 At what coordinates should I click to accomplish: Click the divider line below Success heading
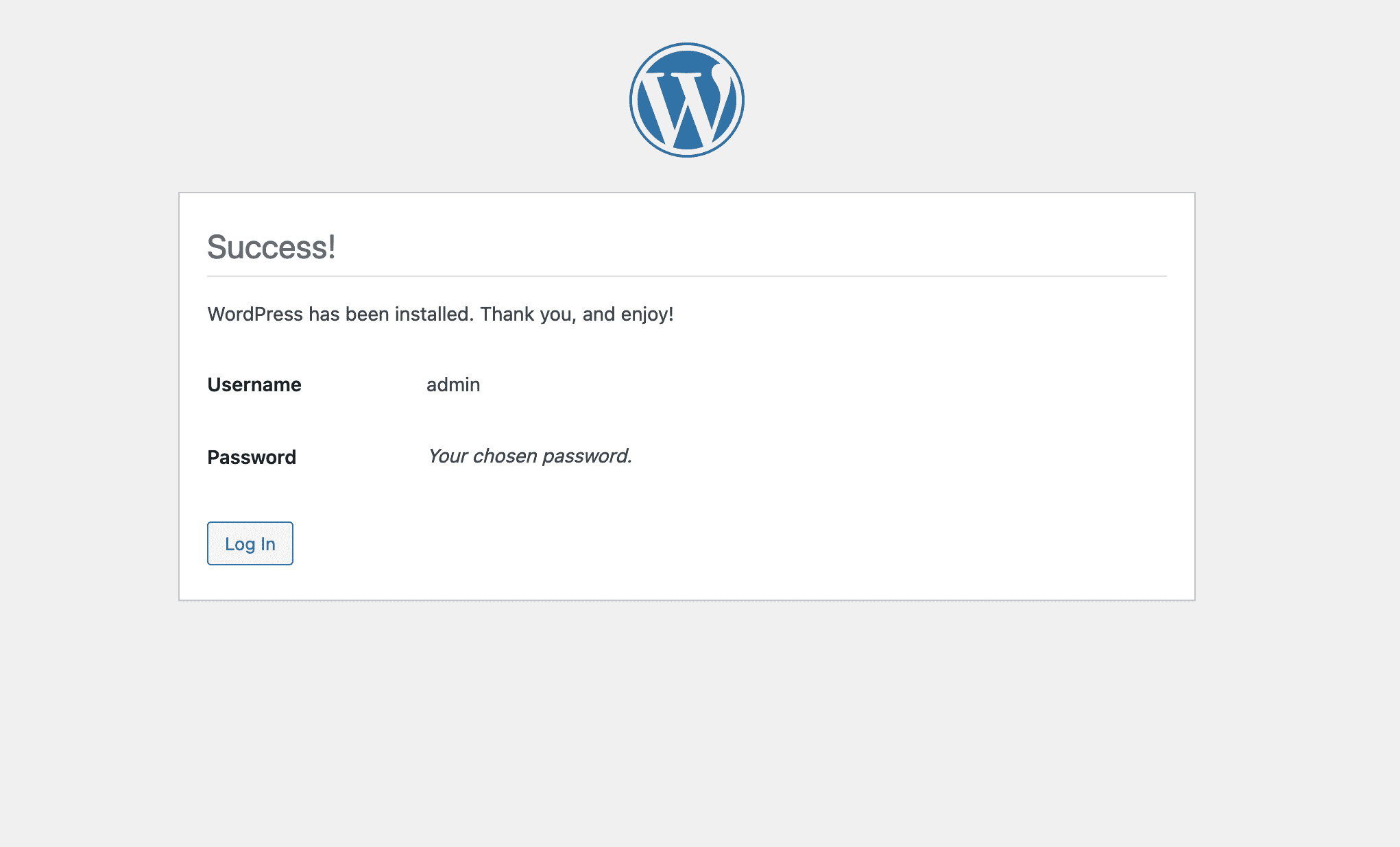pyautogui.click(x=686, y=276)
